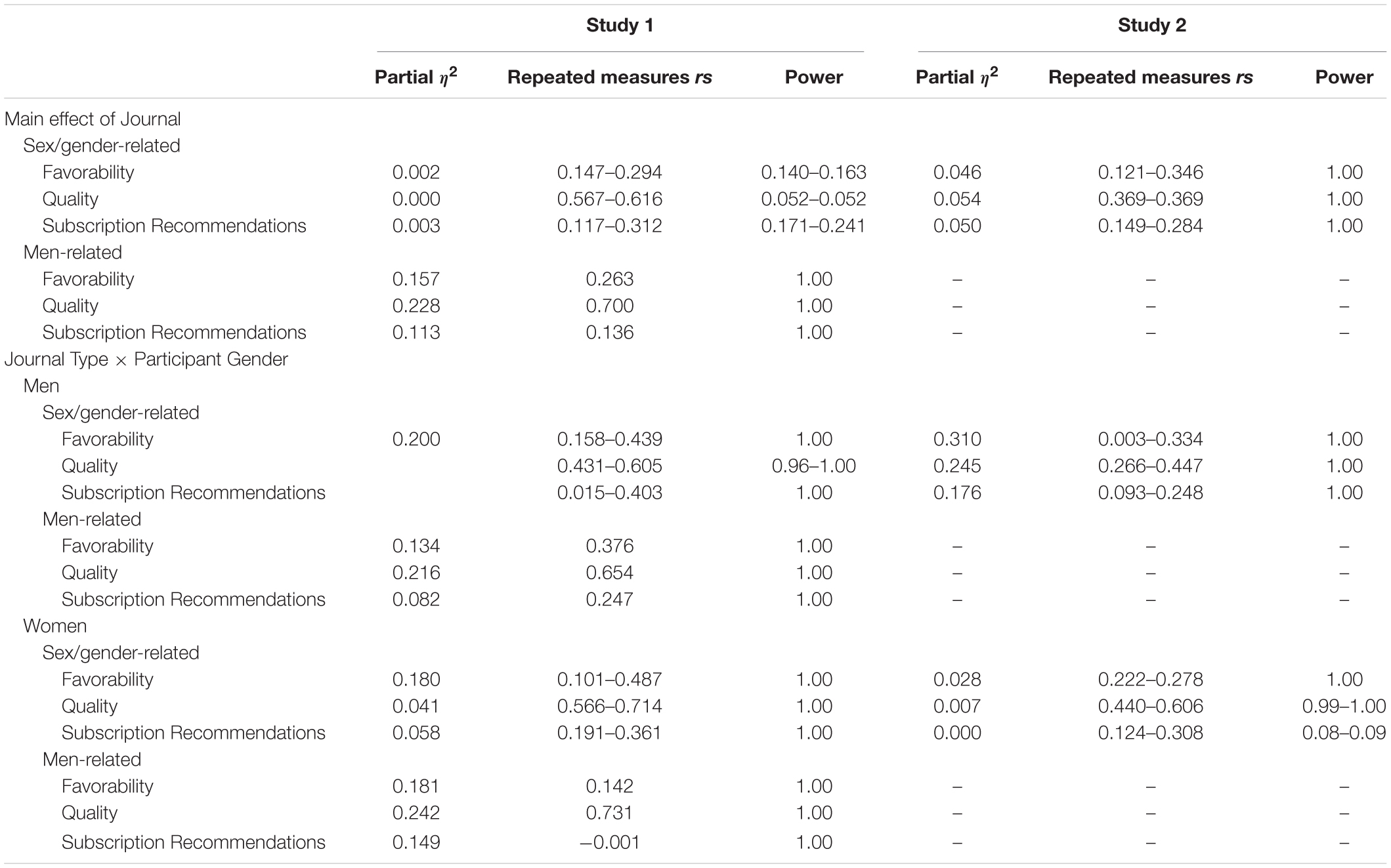Click the Power header under Study 1
Image resolution: width=1391 pixels, height=868 pixels.
[x=813, y=77]
